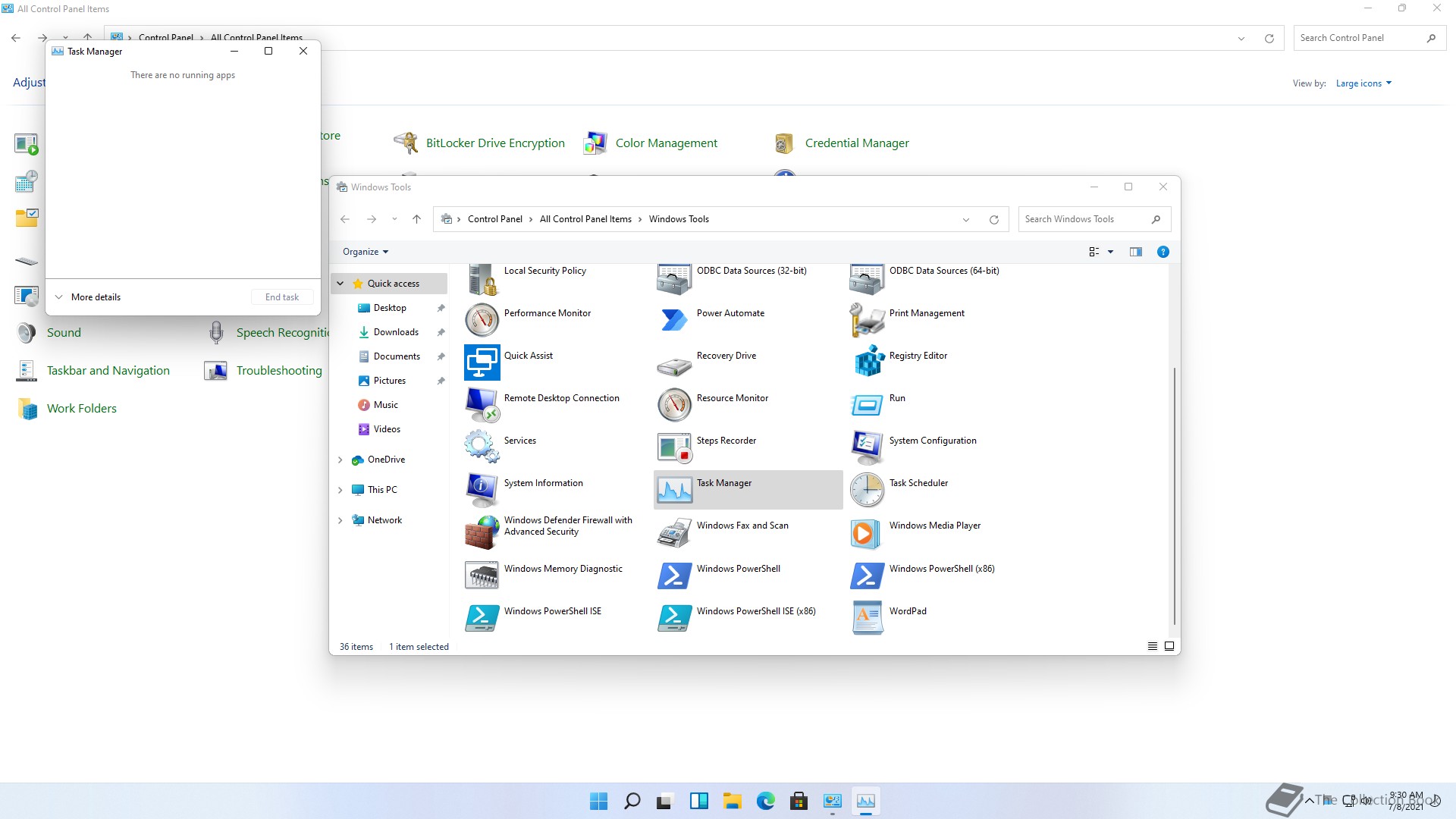Image resolution: width=1456 pixels, height=819 pixels.
Task: Open Windows Fax and Scan icon
Action: pyautogui.click(x=675, y=533)
